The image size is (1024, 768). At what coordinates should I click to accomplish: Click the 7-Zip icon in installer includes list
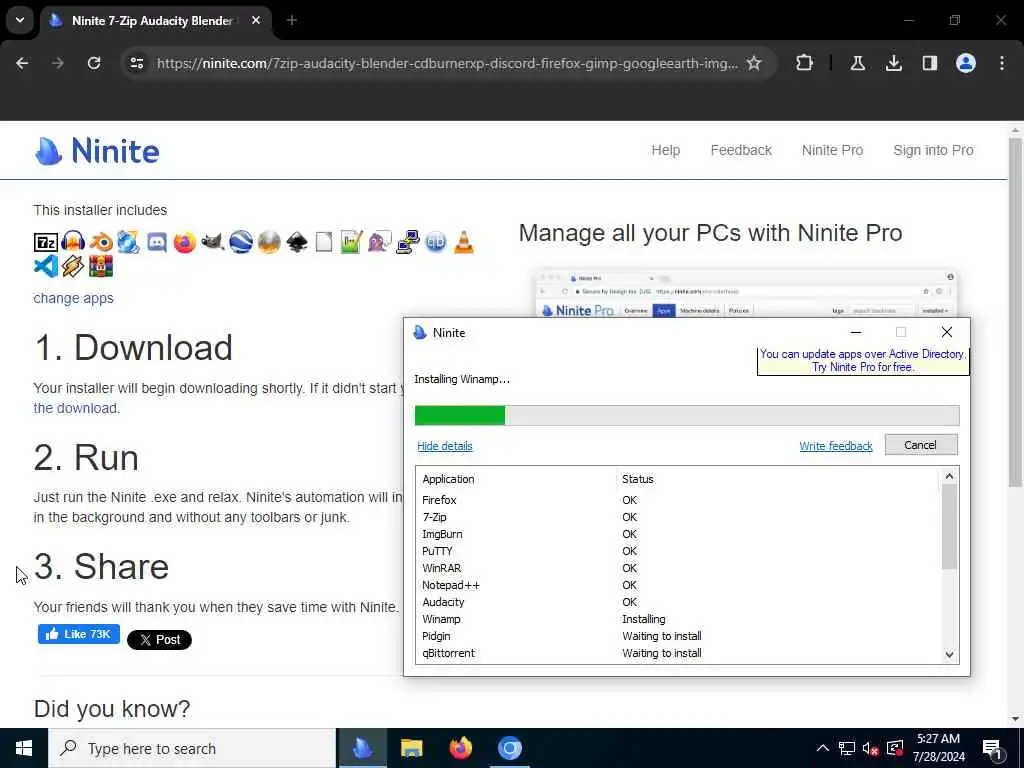coord(46,242)
